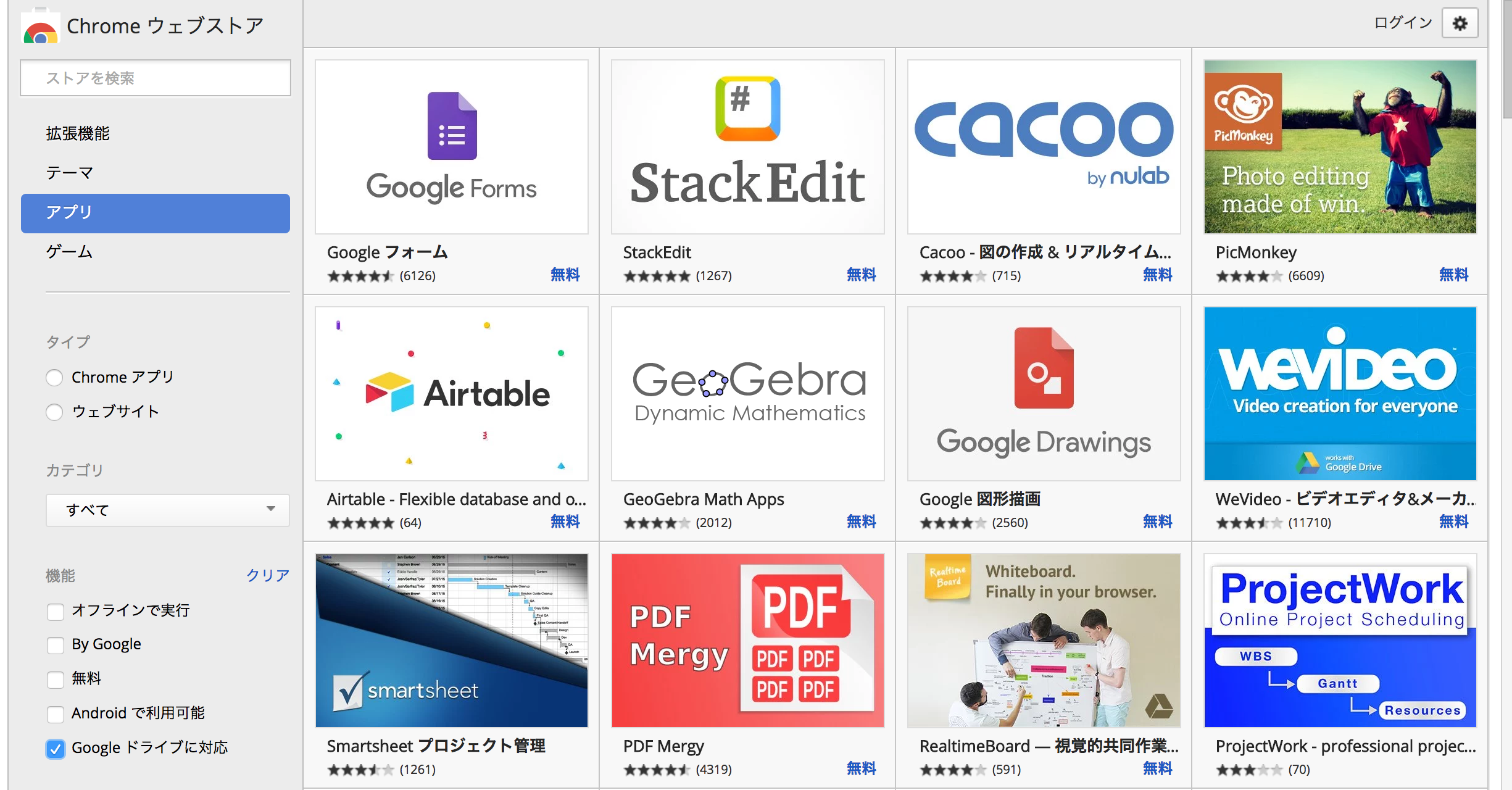
Task: Click the StackEdit app title
Action: (x=657, y=252)
